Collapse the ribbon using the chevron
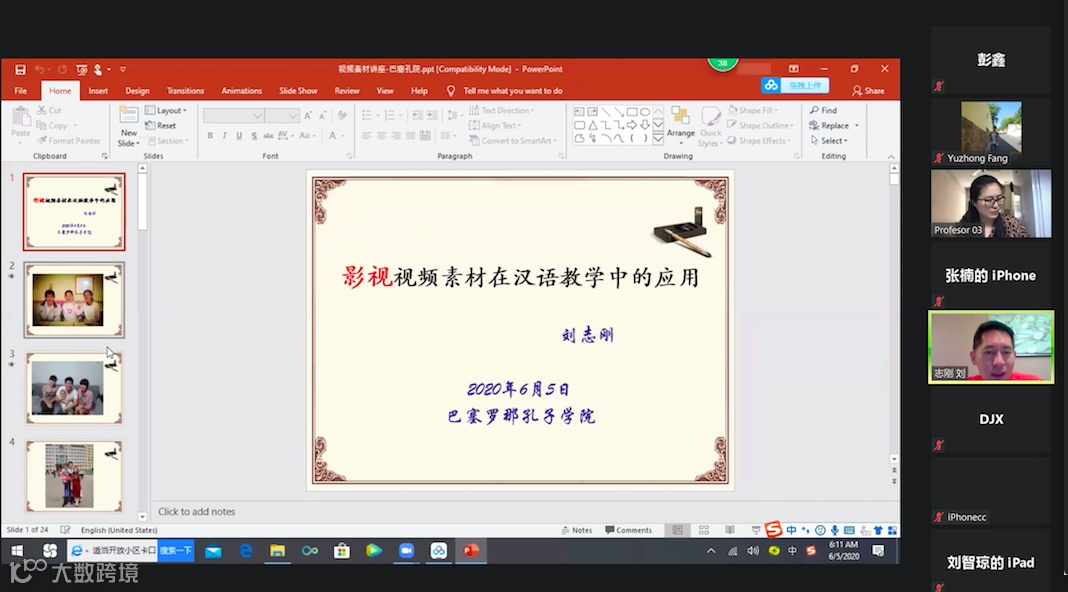1068x592 pixels. 891,157
